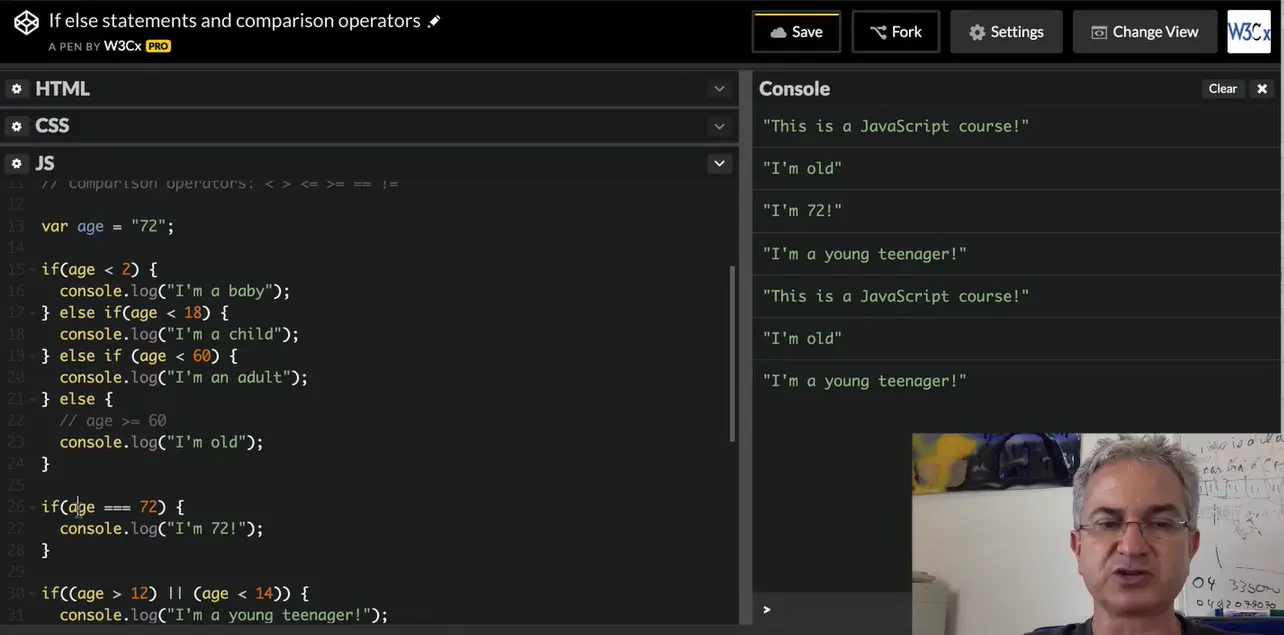
Task: Click the PRO badge
Action: point(158,46)
